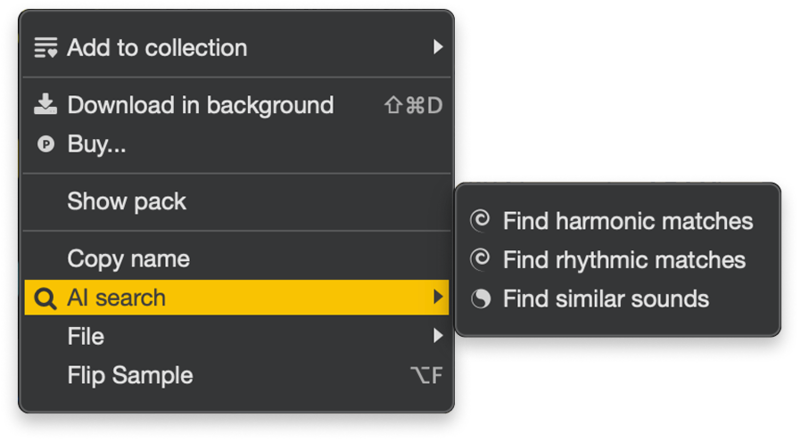Click the download tray icon
The image size is (800, 441).
45,105
